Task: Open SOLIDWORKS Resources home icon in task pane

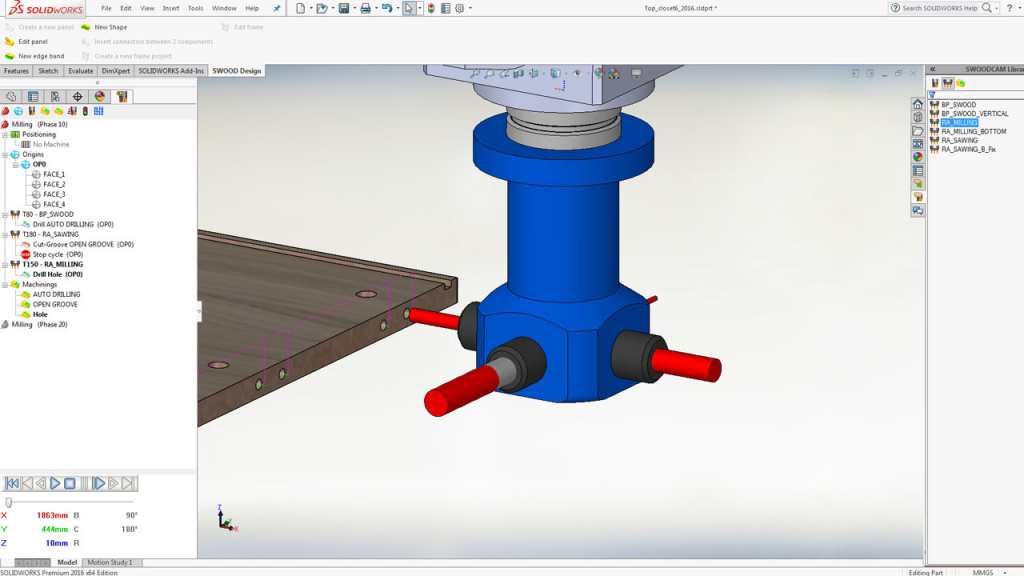Action: tap(918, 104)
